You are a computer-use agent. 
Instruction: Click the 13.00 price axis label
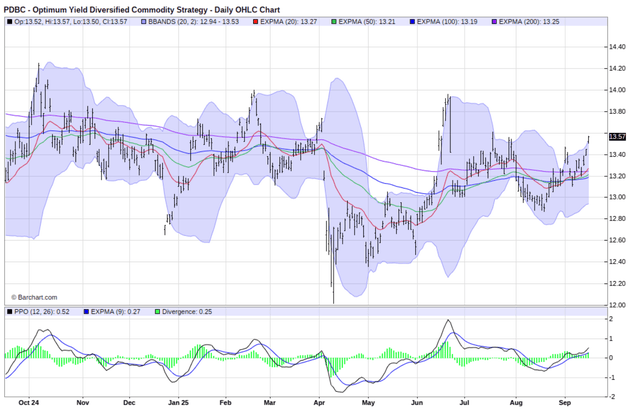(617, 197)
